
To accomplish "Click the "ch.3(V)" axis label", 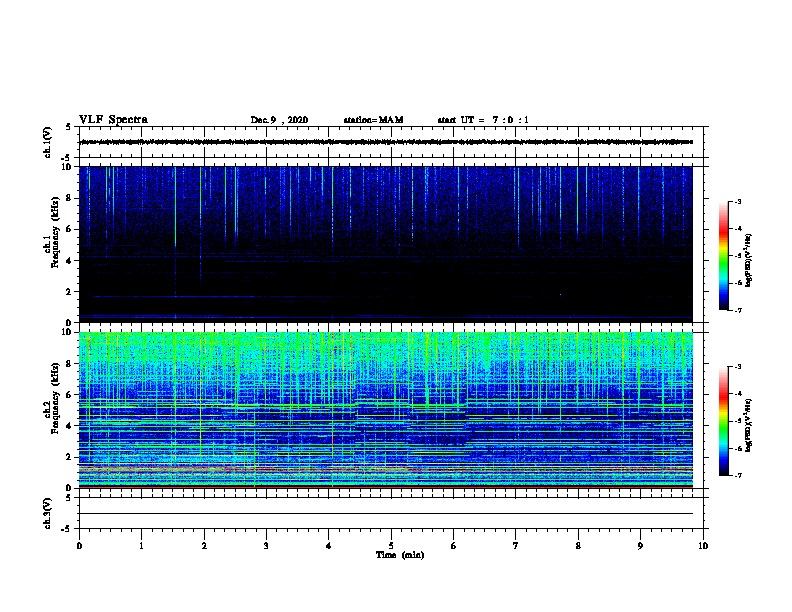I will (x=47, y=513).
